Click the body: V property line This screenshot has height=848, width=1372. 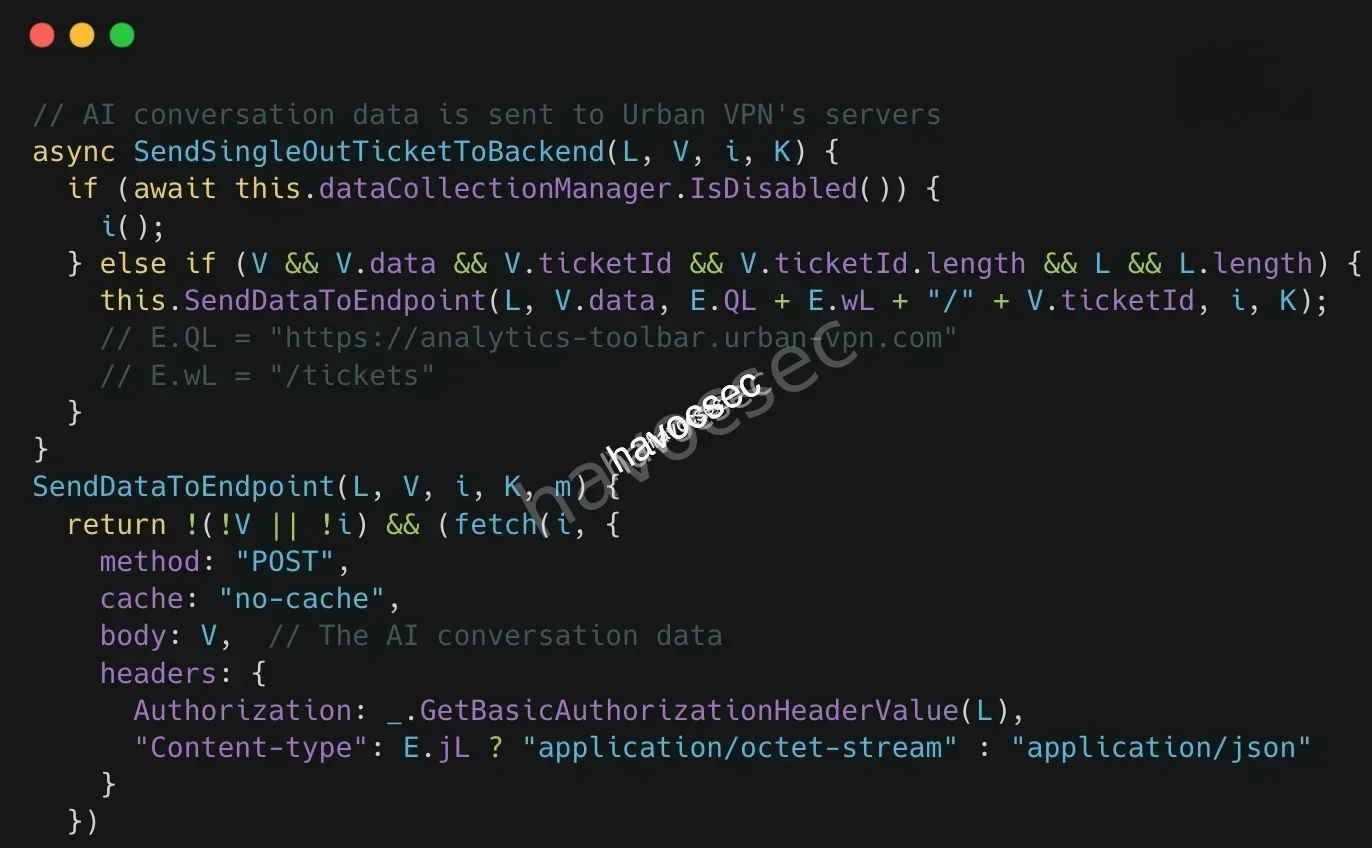click(x=166, y=636)
